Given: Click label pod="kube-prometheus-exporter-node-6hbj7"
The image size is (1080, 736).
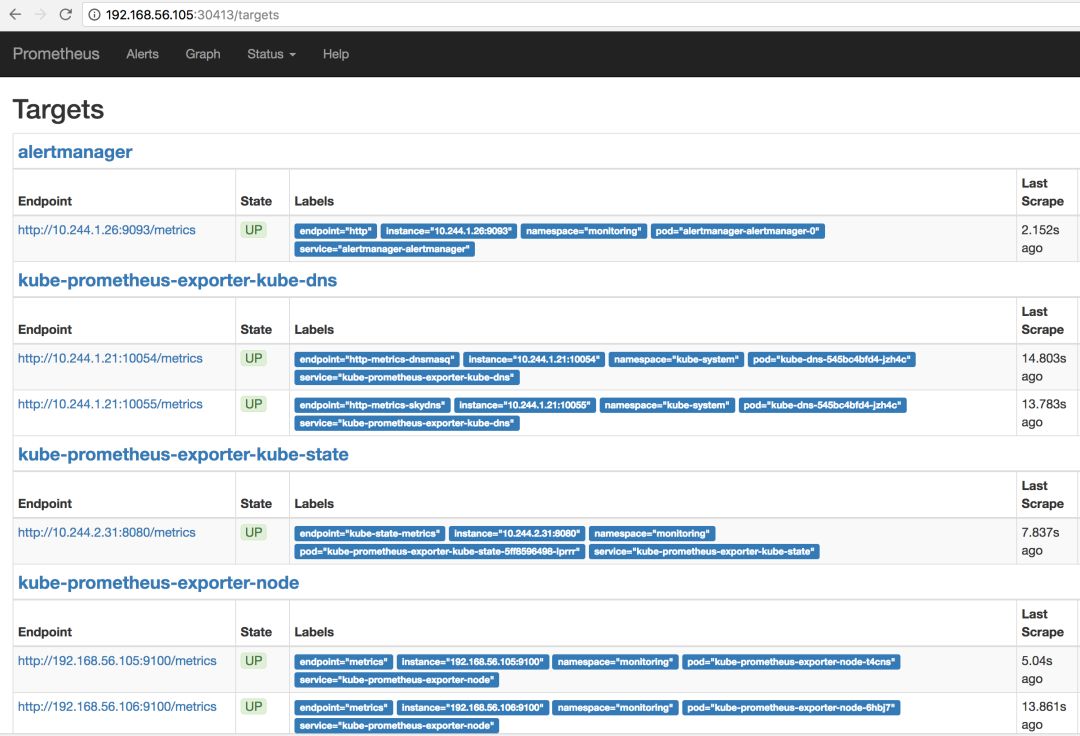Looking at the screenshot, I should 791,707.
